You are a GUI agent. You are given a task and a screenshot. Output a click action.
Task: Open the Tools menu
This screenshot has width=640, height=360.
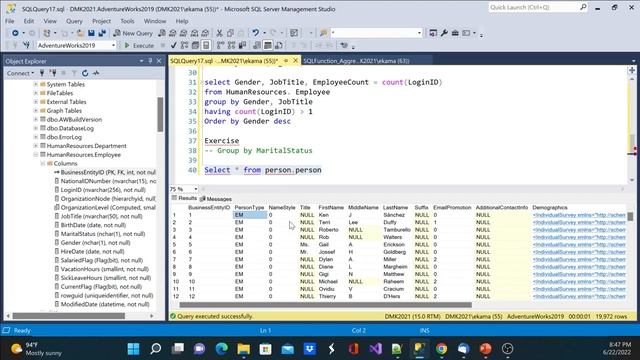[127, 21]
